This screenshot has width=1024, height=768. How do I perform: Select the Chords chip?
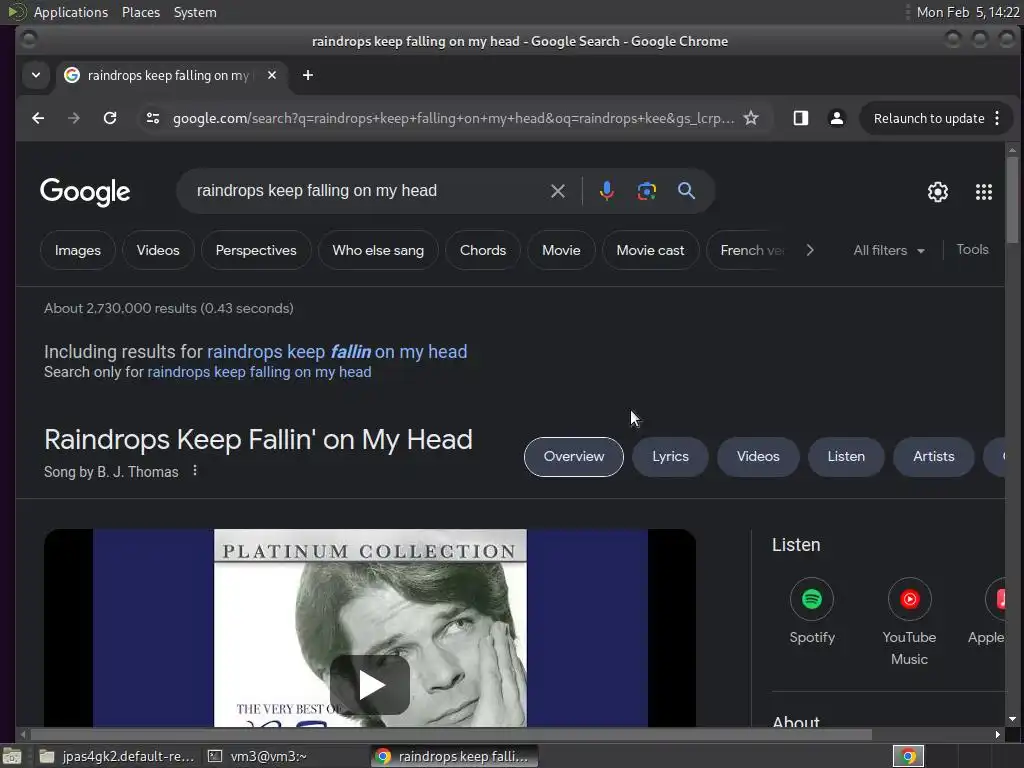483,250
